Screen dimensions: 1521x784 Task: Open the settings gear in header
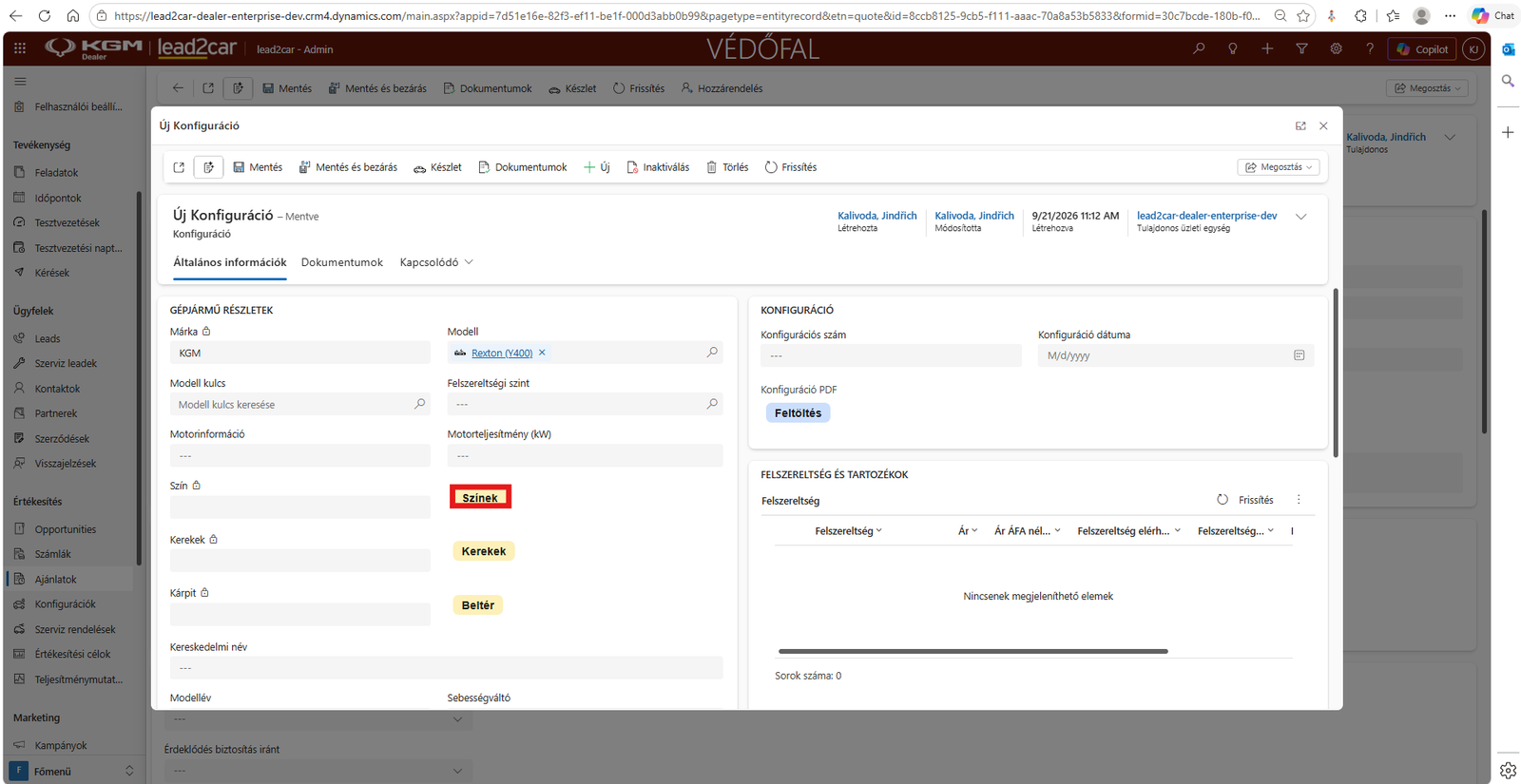coord(1336,48)
